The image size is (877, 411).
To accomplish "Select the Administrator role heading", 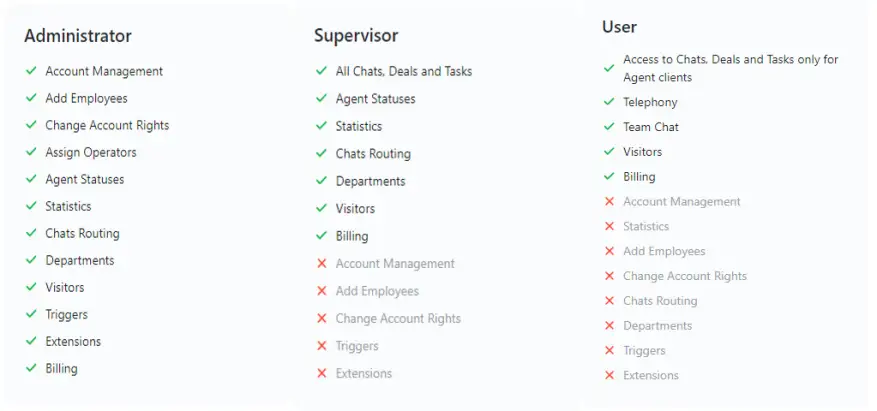I will pyautogui.click(x=78, y=36).
